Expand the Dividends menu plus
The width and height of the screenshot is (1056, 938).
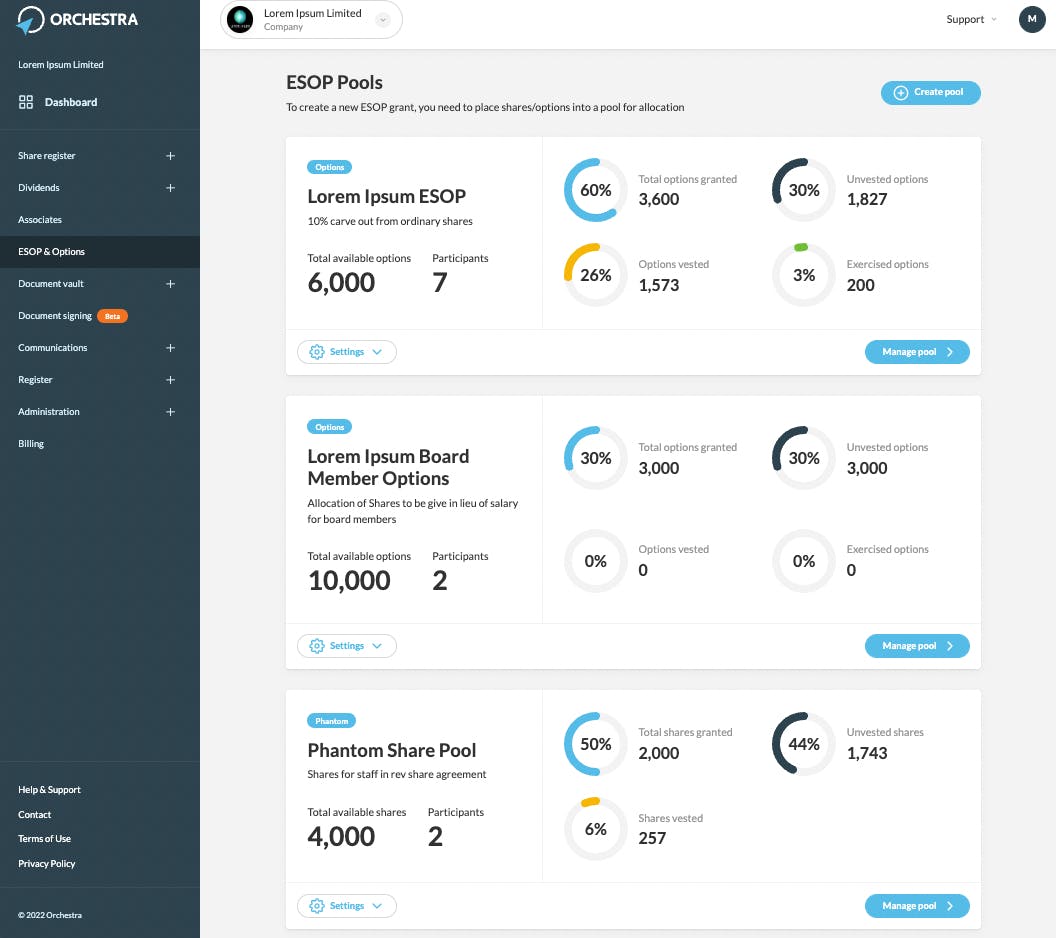tap(170, 188)
